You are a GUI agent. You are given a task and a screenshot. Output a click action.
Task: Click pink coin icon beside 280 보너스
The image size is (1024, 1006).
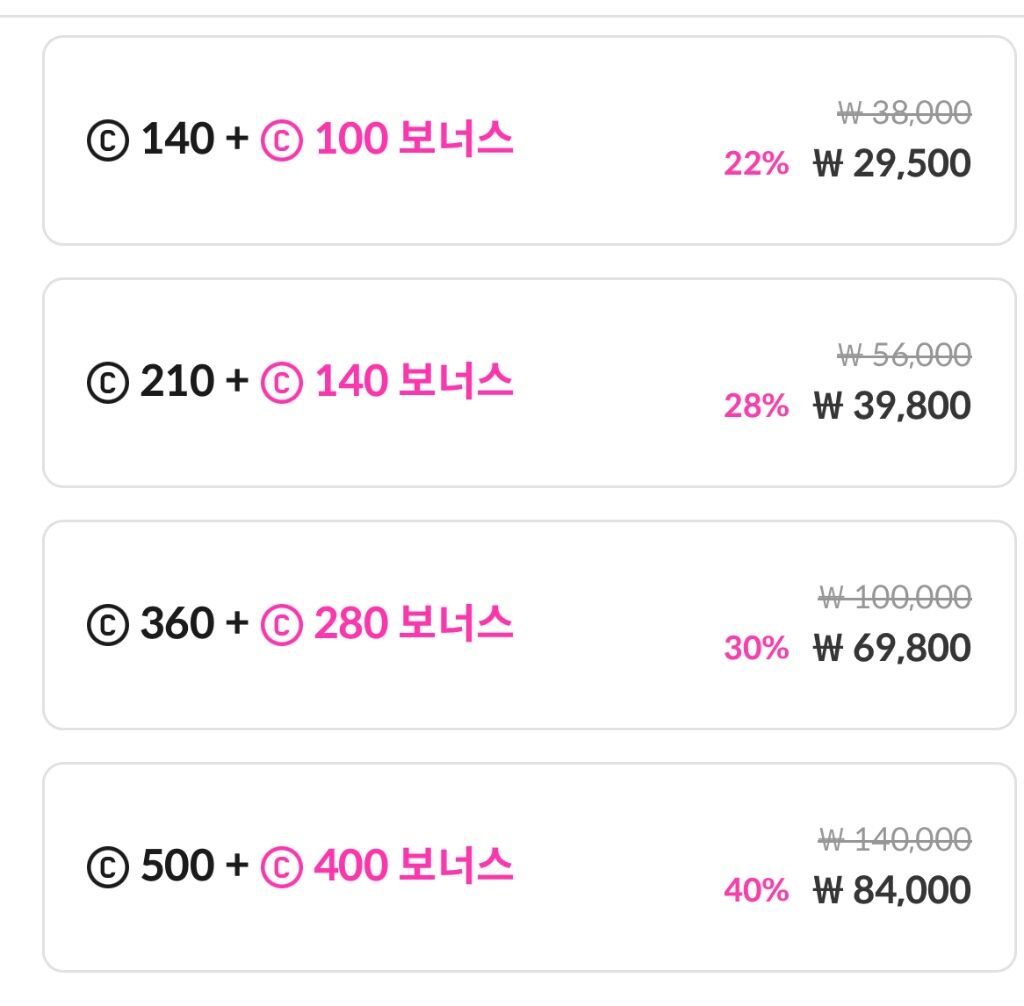click(x=281, y=625)
